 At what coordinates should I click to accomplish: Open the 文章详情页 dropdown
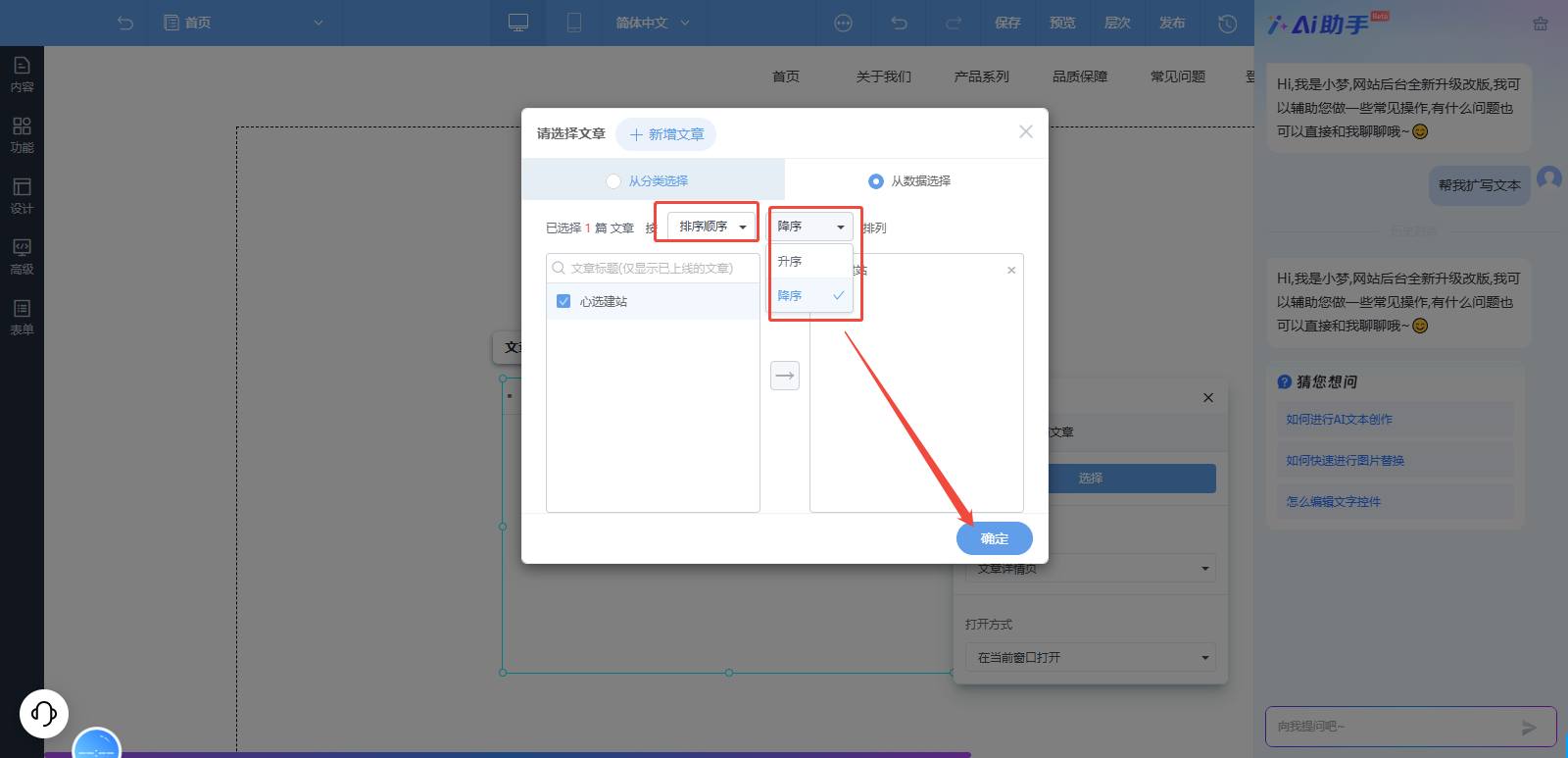1091,569
